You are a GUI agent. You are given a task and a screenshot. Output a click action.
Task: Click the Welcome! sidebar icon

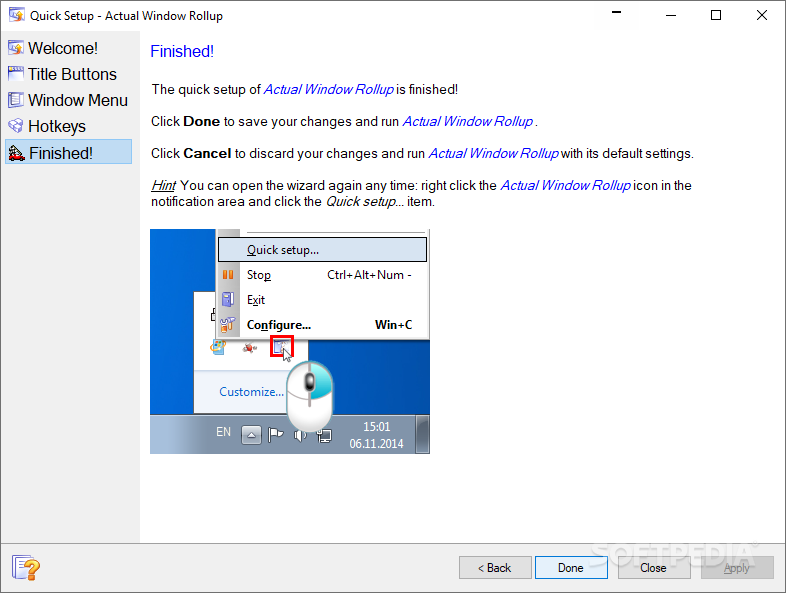16,48
